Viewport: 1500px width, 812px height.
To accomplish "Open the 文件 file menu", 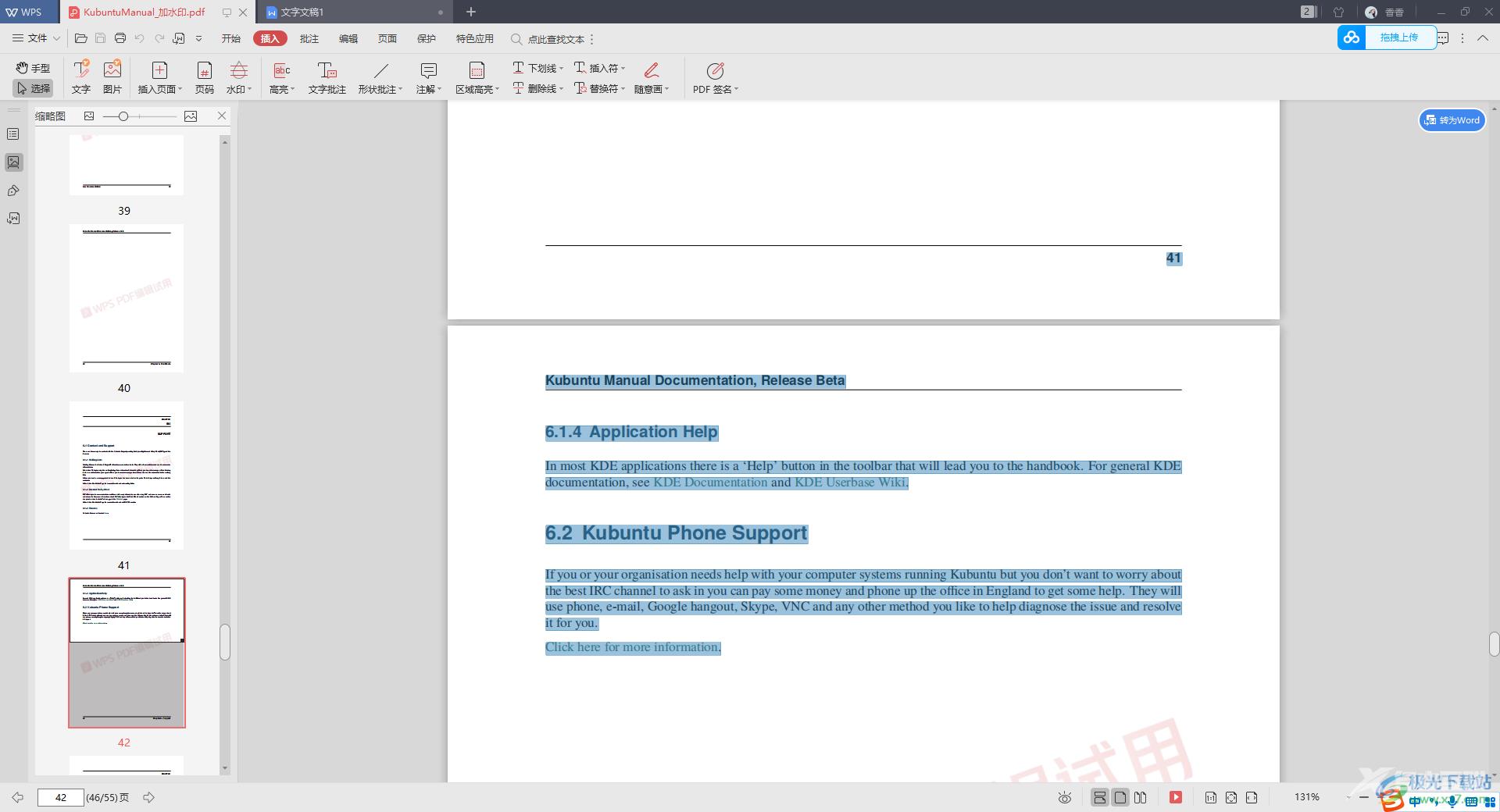I will pos(36,38).
